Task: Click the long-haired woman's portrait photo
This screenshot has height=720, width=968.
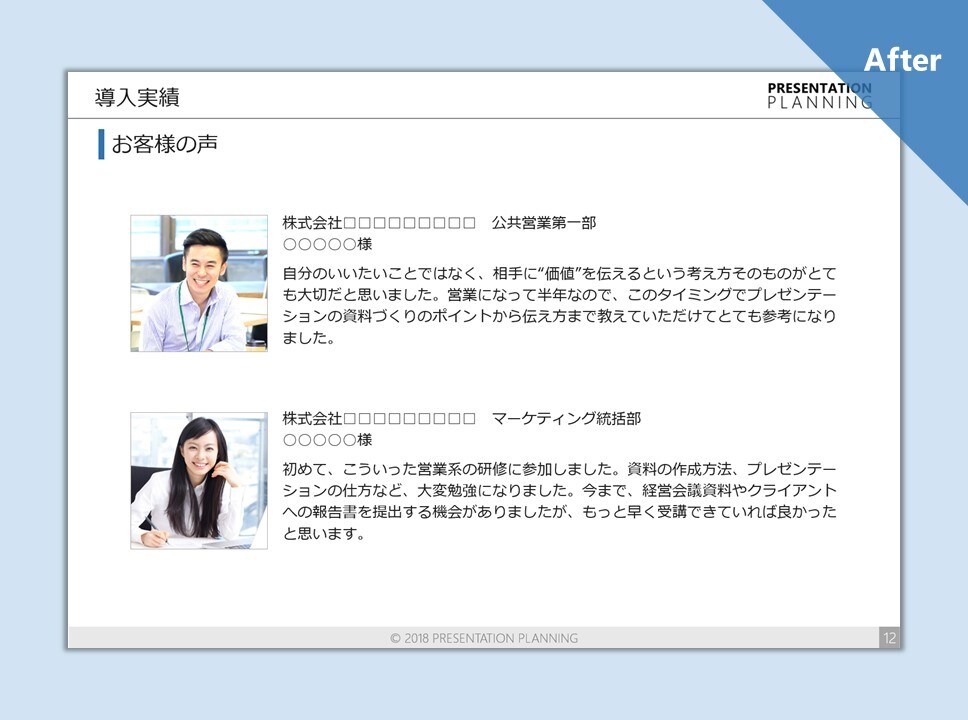Action: [x=199, y=480]
